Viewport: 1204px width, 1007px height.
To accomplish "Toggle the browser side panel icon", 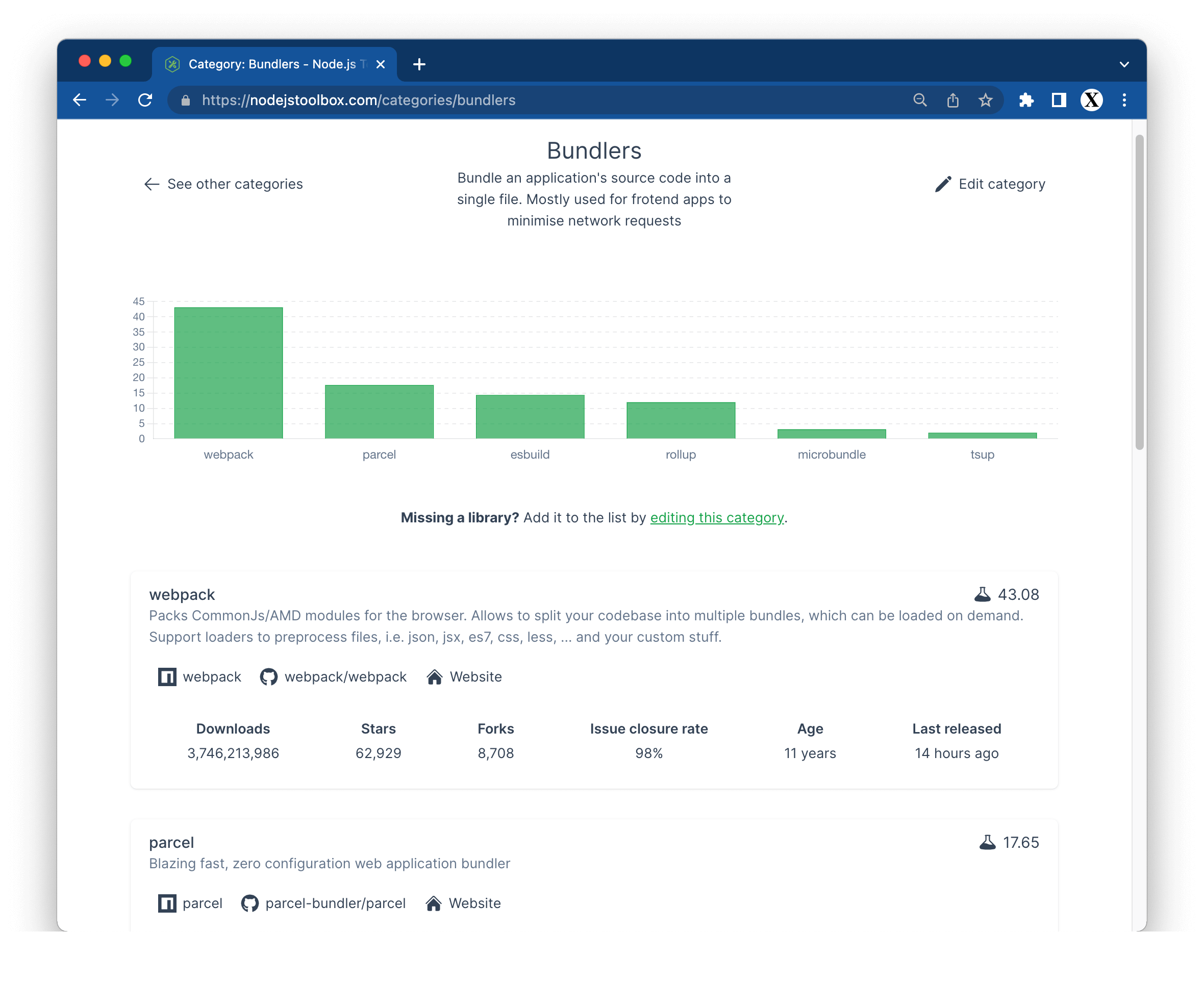I will click(x=1059, y=100).
